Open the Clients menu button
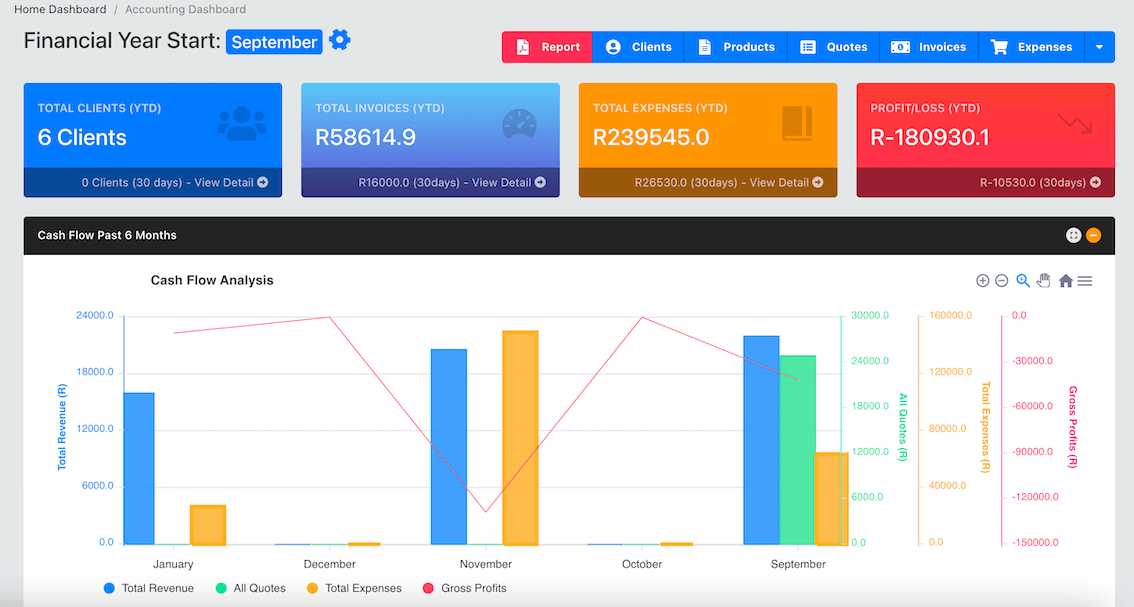The width and height of the screenshot is (1134, 607). [x=638, y=47]
